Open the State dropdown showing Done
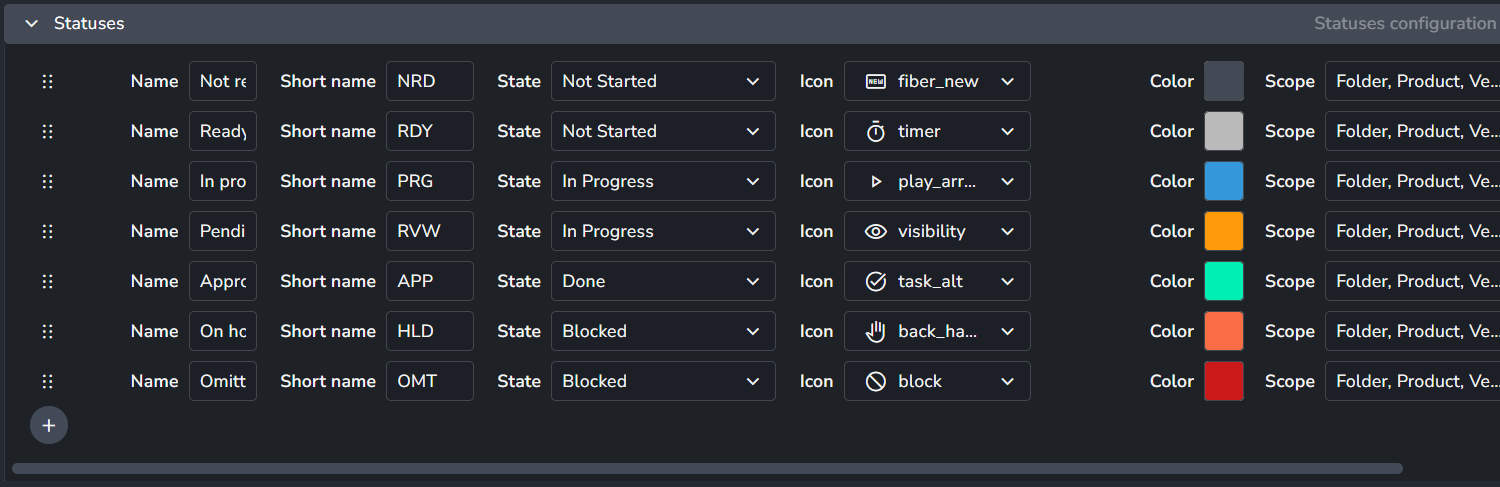 pyautogui.click(x=663, y=281)
